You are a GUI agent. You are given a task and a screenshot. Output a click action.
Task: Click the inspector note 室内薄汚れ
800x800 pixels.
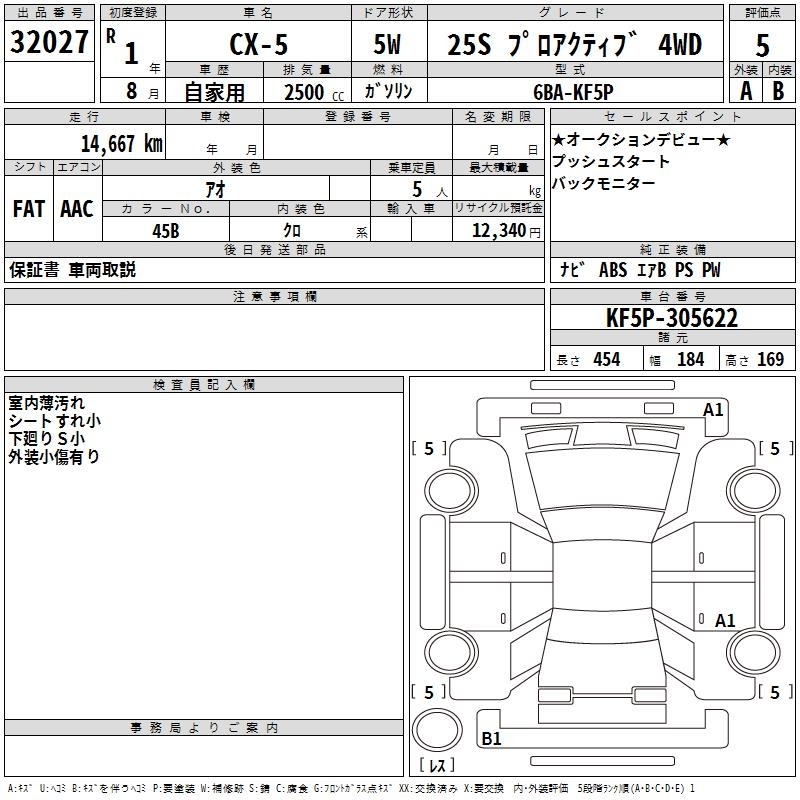[x=46, y=403]
